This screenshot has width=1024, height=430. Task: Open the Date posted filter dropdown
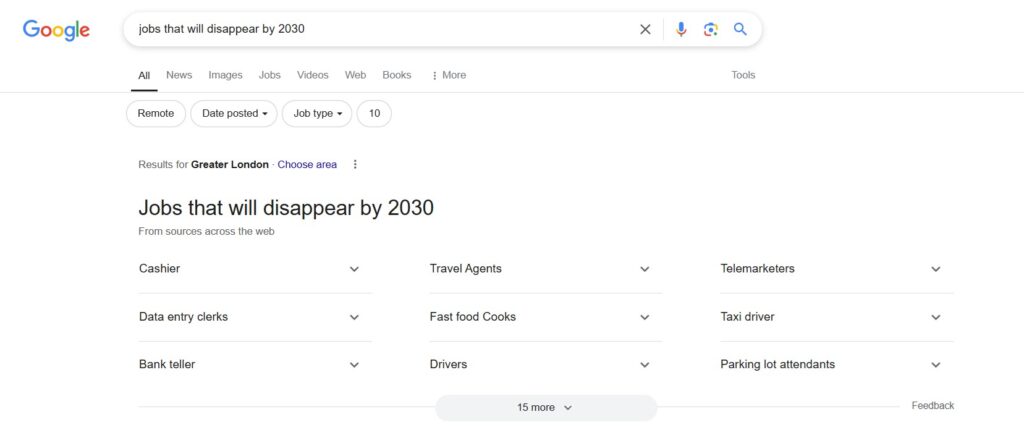tap(234, 114)
